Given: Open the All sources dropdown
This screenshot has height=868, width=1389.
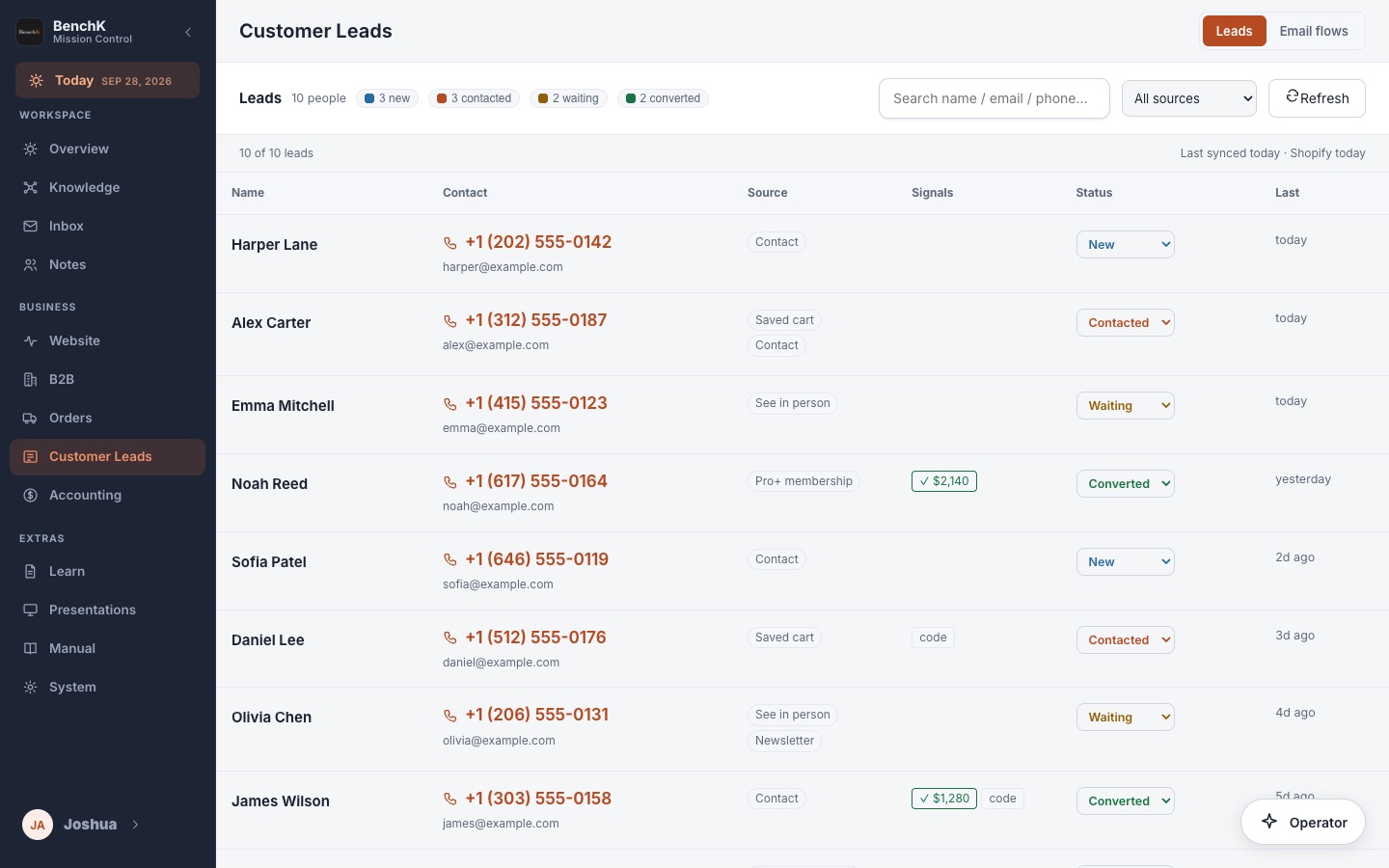Looking at the screenshot, I should (x=1189, y=98).
